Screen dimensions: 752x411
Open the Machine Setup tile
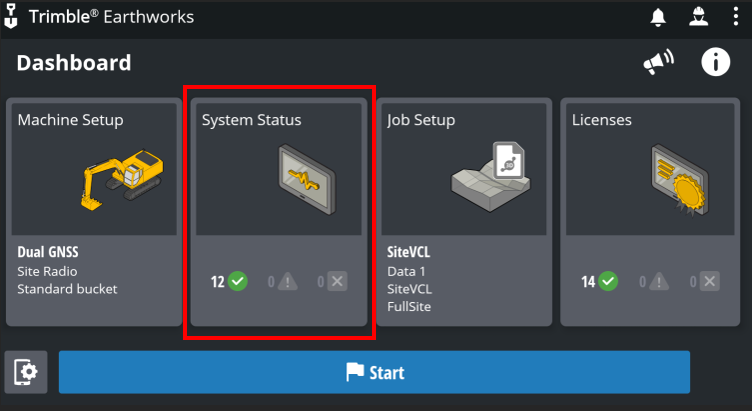click(x=94, y=212)
